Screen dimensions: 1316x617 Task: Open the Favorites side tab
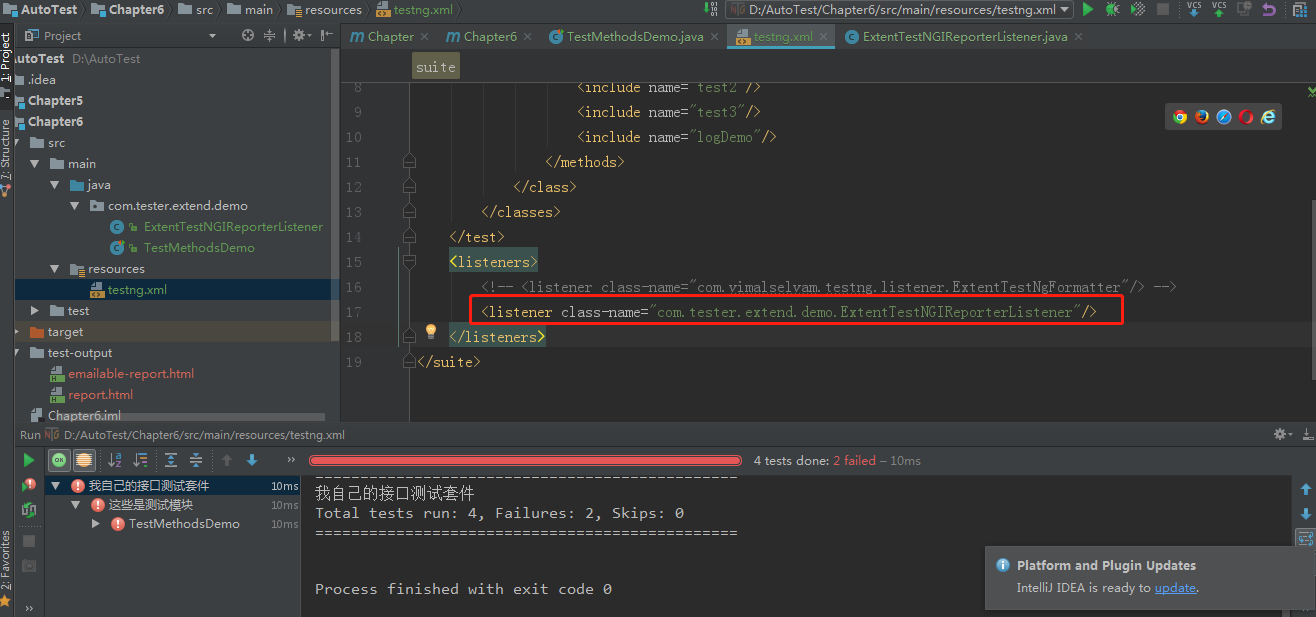tap(6, 570)
